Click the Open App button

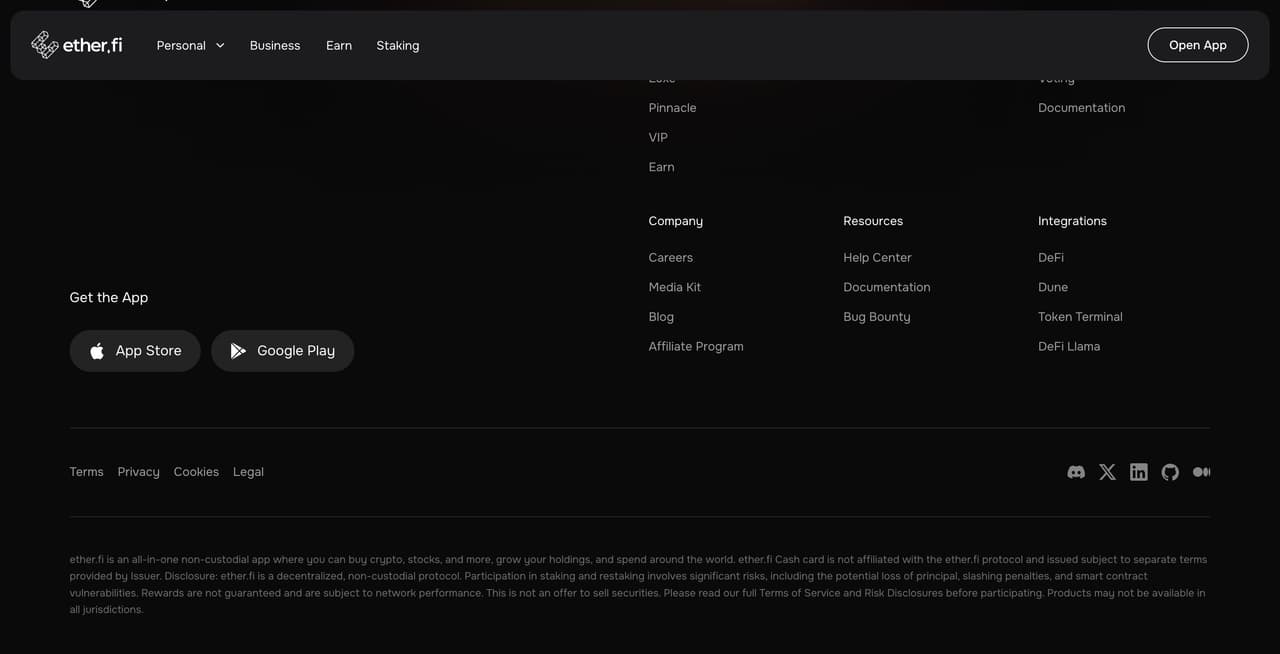1198,45
